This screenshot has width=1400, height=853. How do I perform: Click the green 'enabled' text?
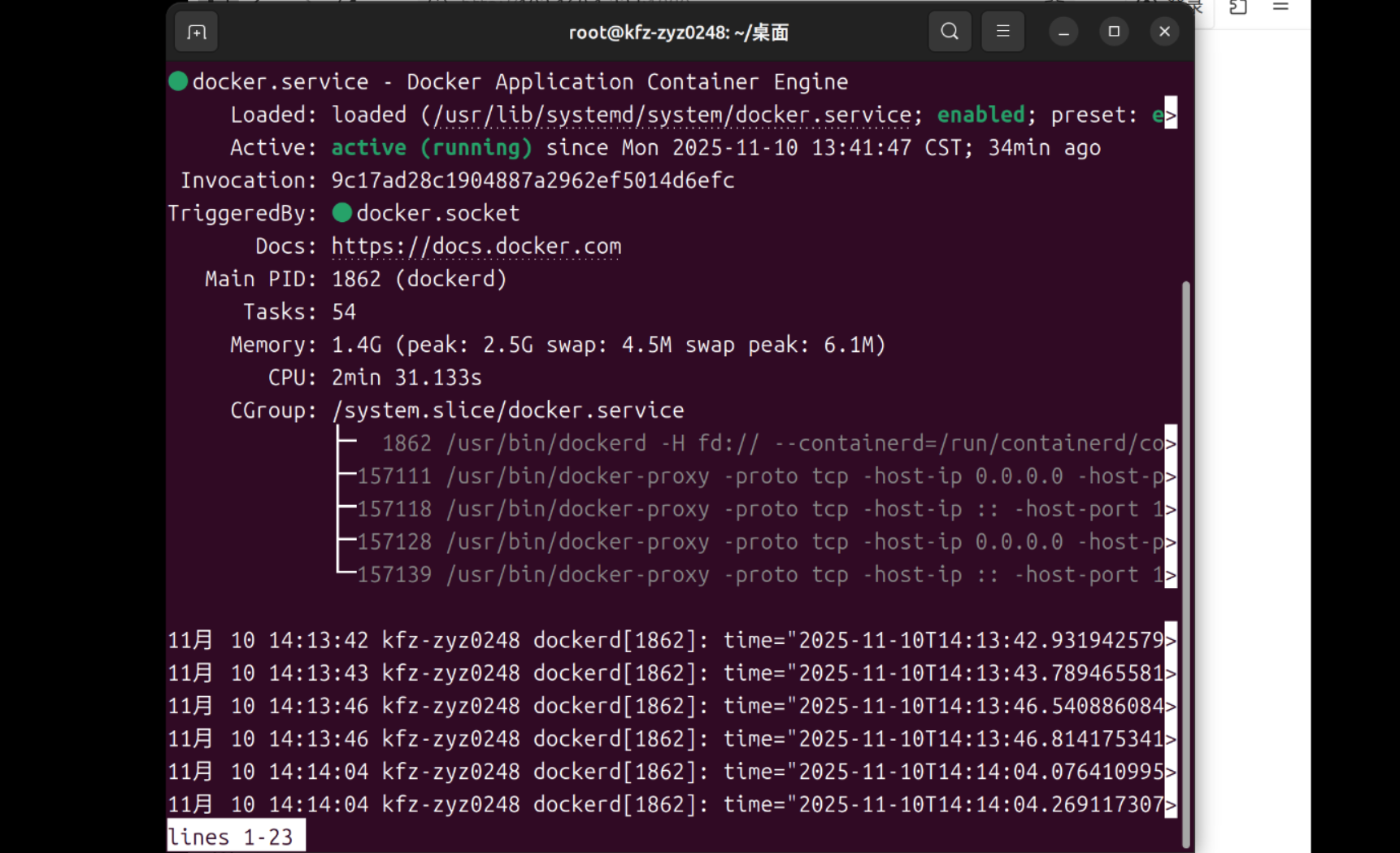point(980,115)
